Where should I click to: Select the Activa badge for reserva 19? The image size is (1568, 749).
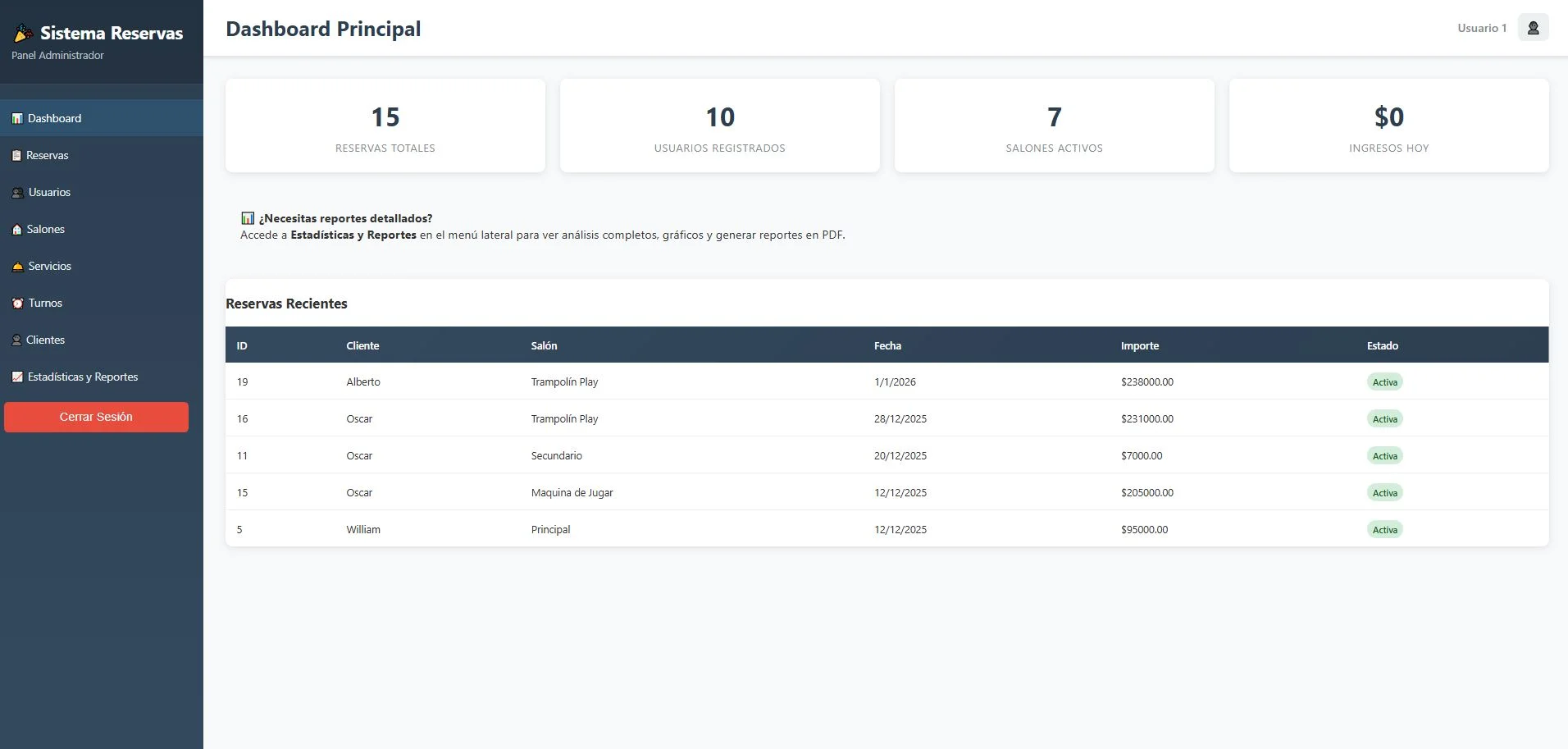point(1385,381)
